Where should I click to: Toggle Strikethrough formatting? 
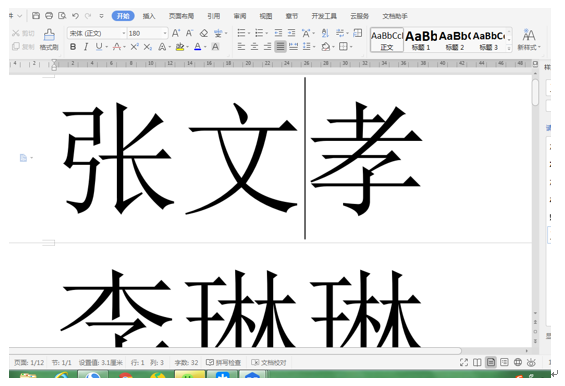point(117,46)
